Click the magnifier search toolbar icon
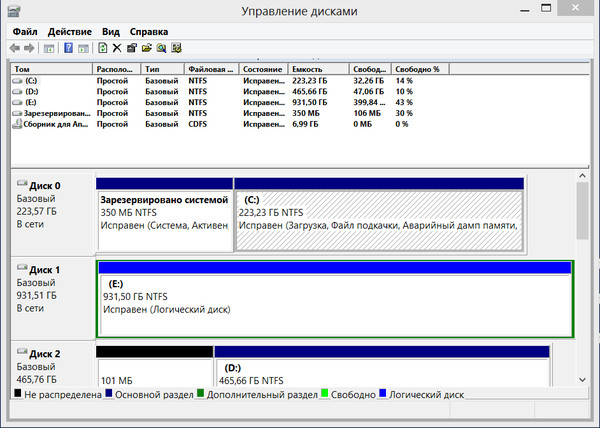600x428 pixels. tap(161, 47)
